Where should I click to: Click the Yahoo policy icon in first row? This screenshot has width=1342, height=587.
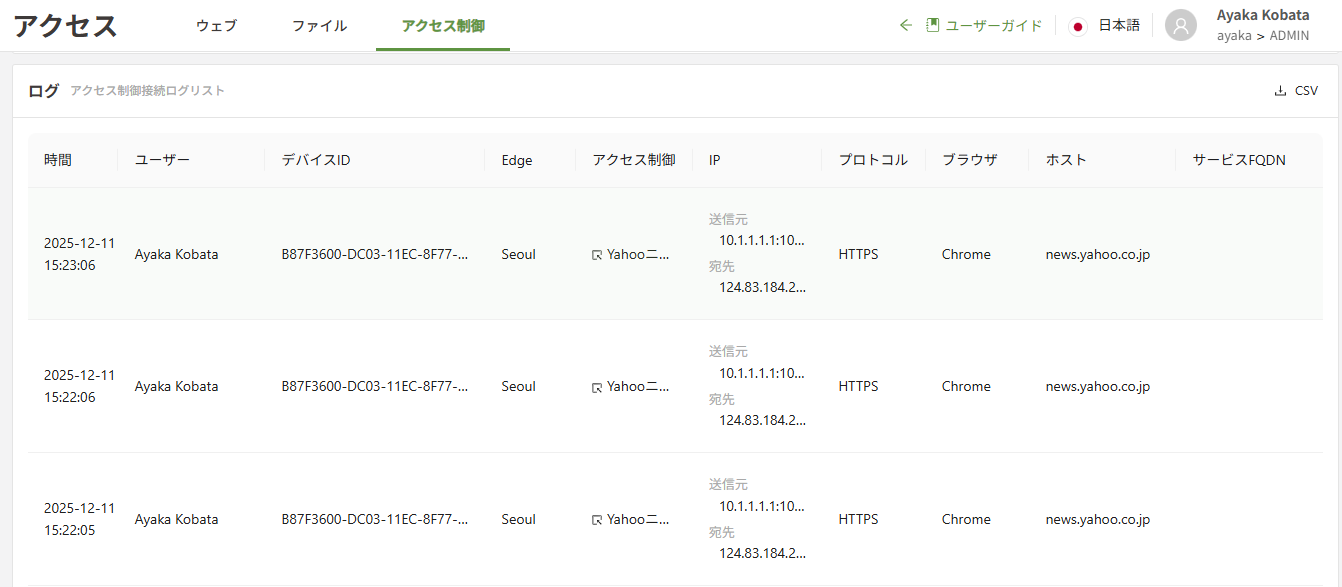pyautogui.click(x=597, y=255)
